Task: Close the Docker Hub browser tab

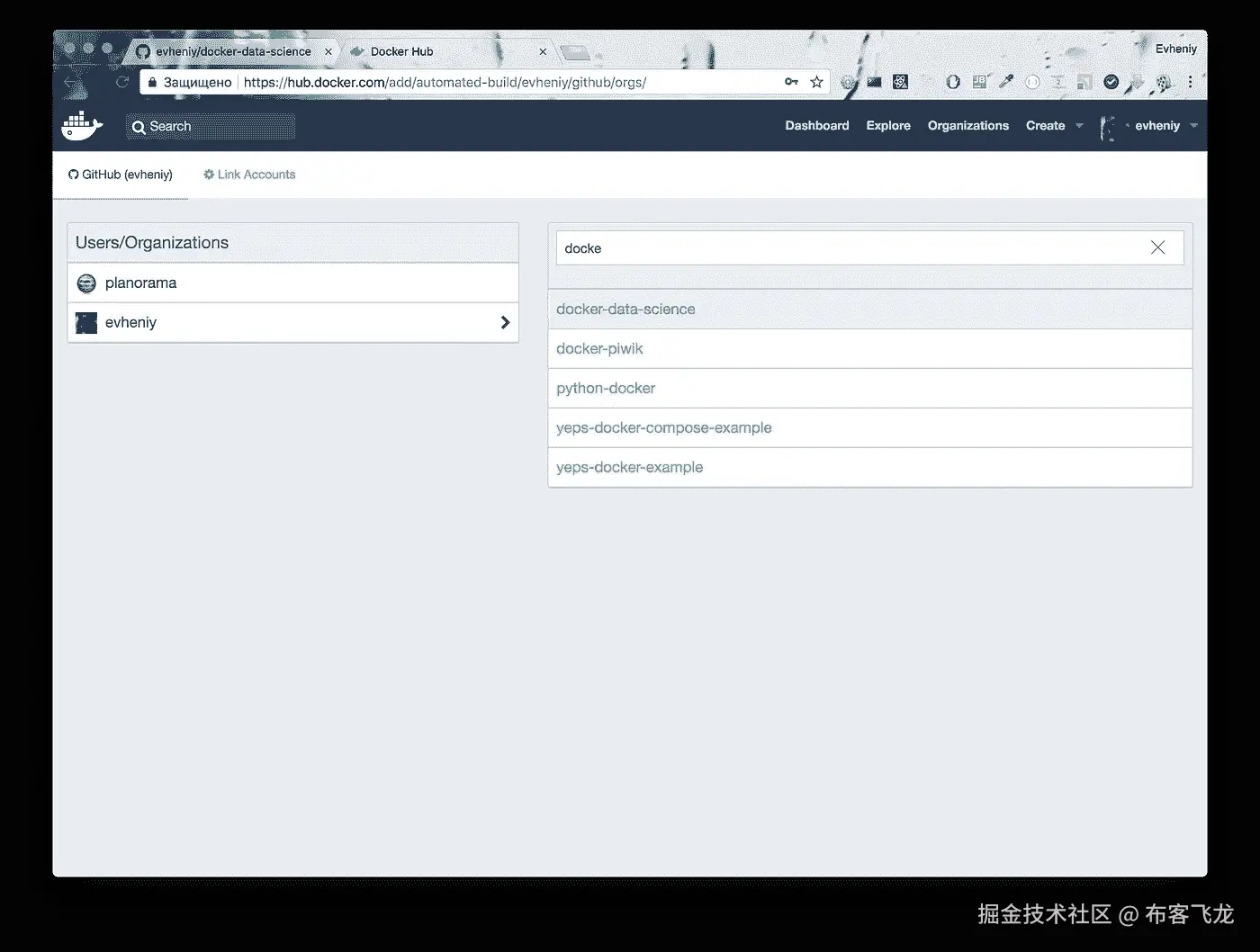Action: point(543,52)
